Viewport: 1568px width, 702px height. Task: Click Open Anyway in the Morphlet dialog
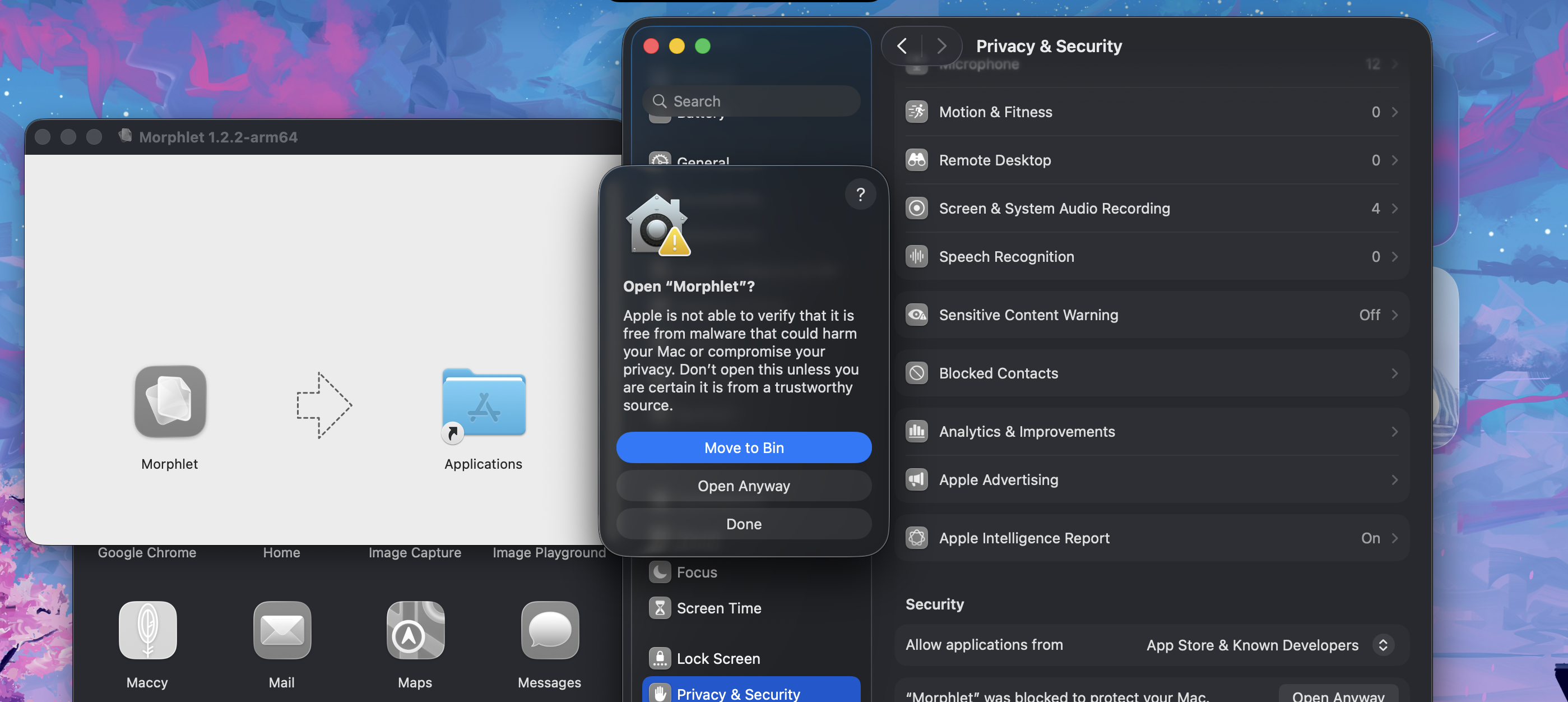pos(744,486)
